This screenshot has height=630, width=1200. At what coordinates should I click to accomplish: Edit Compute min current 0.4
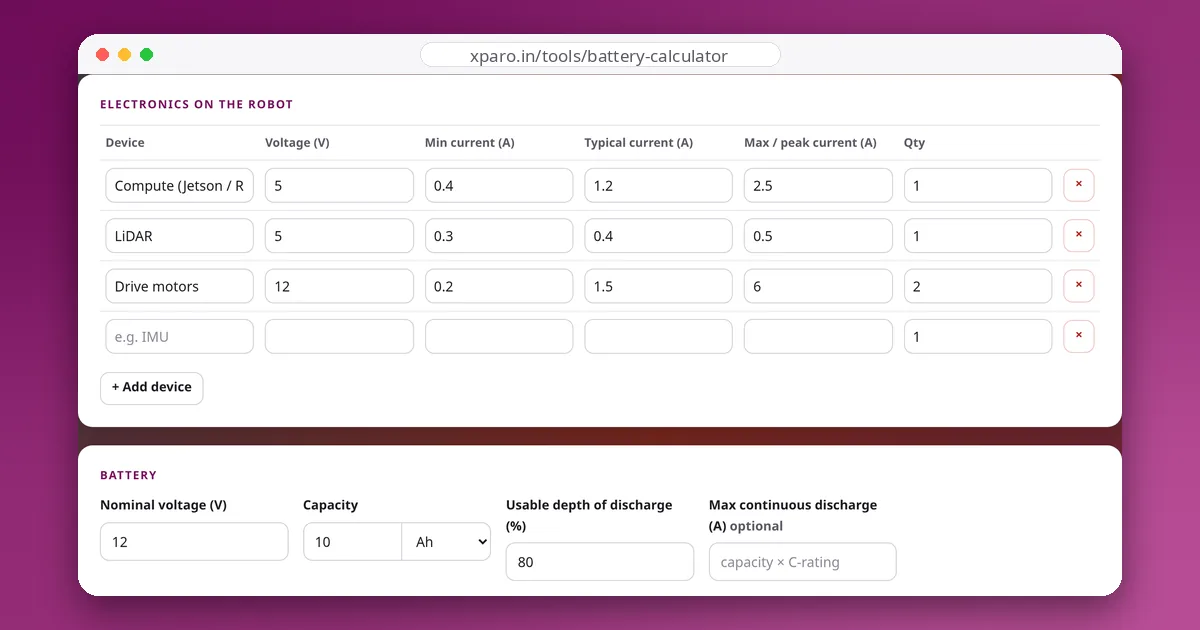tap(499, 185)
